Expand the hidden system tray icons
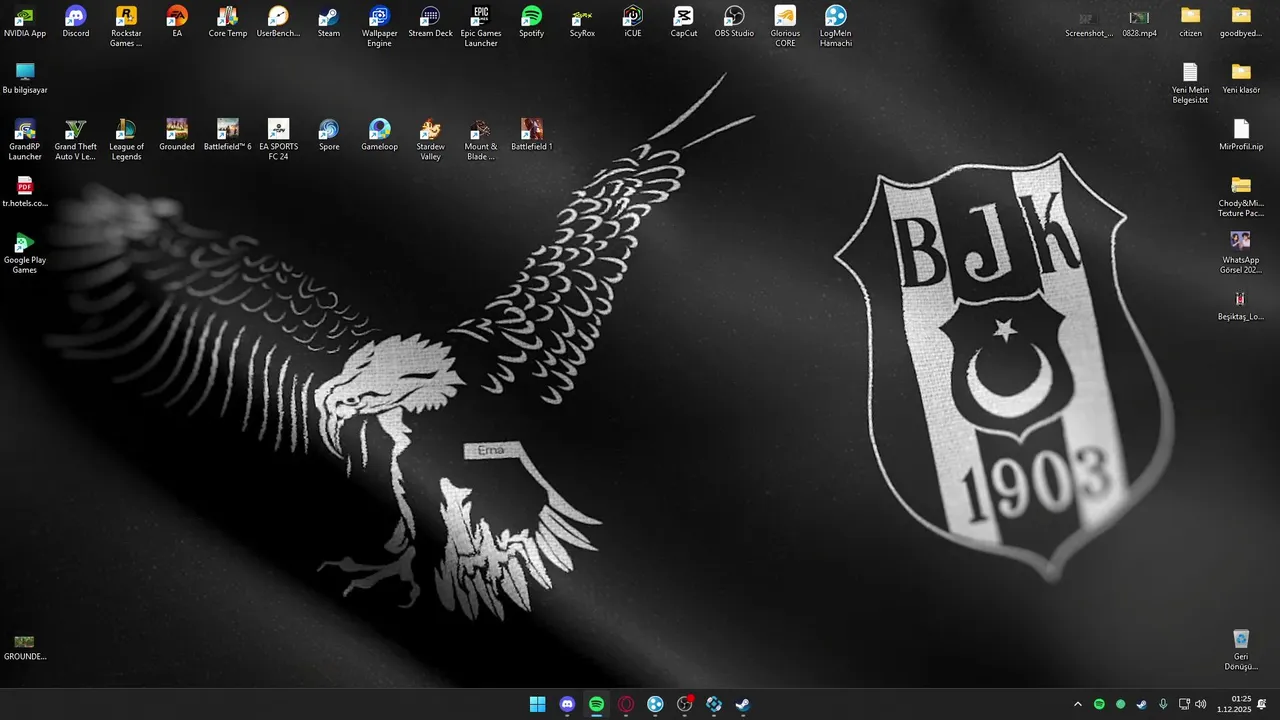The width and height of the screenshot is (1280, 720). [1077, 704]
